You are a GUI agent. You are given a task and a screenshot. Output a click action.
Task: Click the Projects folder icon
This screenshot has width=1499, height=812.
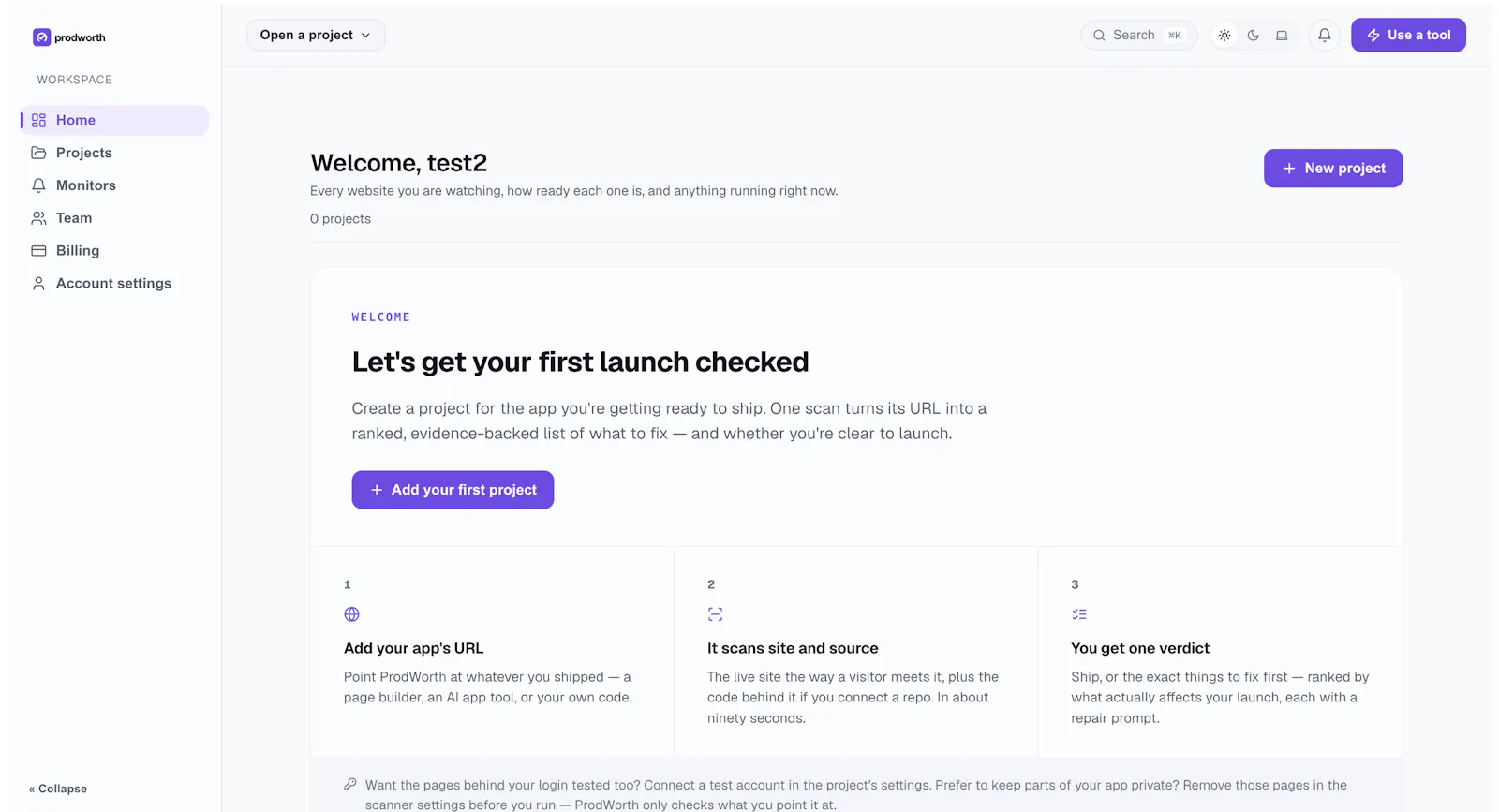(38, 153)
